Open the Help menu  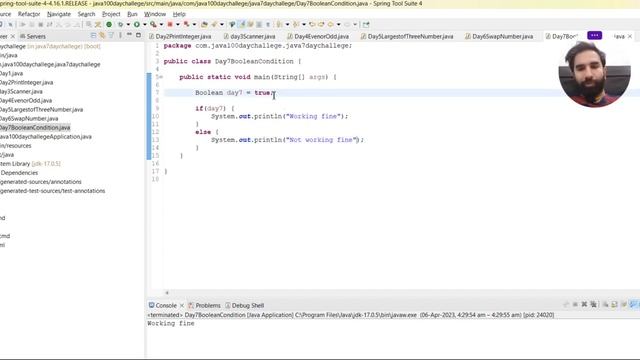[179, 14]
